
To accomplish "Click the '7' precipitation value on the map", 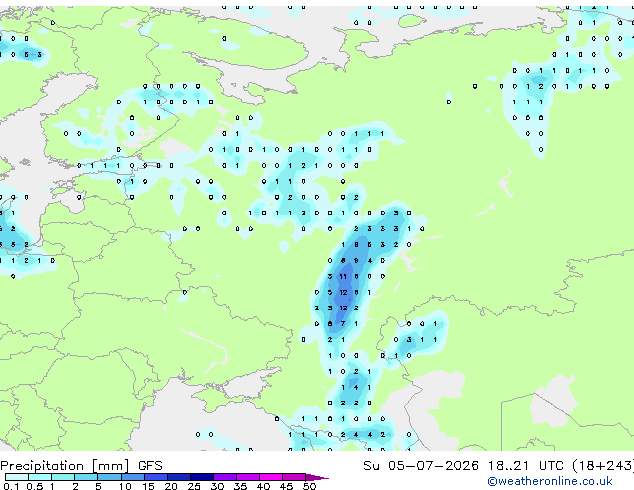I will [343, 323].
